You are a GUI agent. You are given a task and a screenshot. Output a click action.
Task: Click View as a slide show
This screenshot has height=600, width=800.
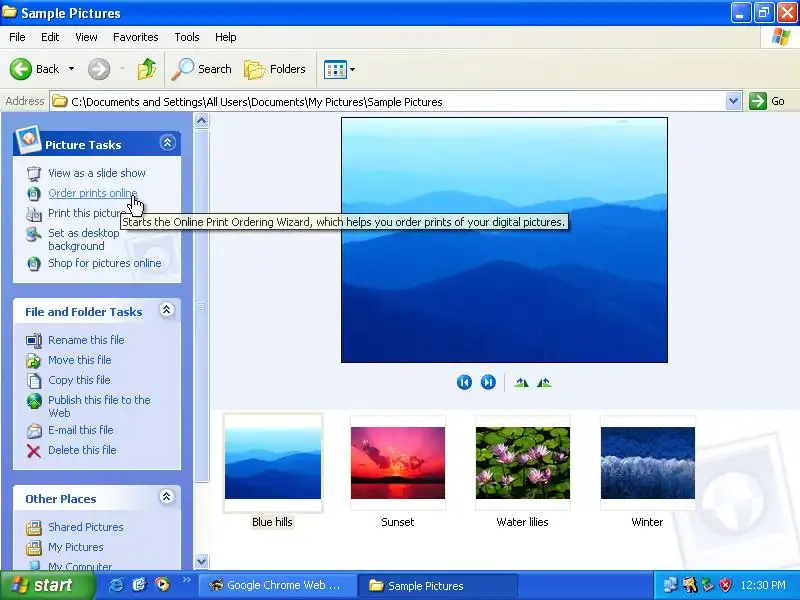[97, 173]
